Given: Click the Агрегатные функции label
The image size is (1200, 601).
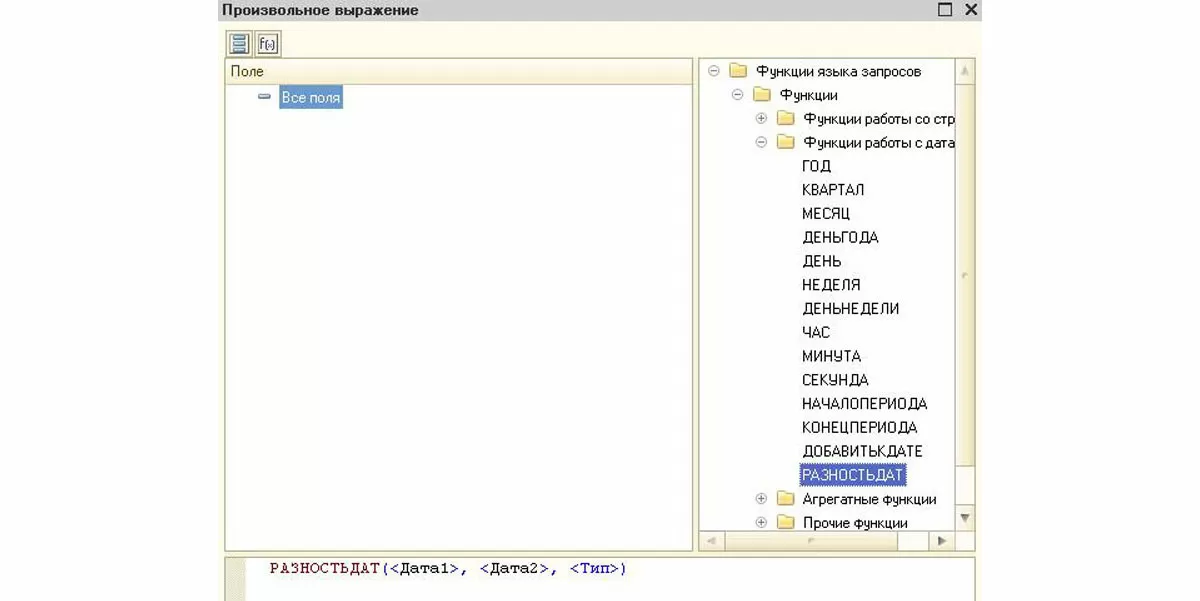Looking at the screenshot, I should (869, 499).
